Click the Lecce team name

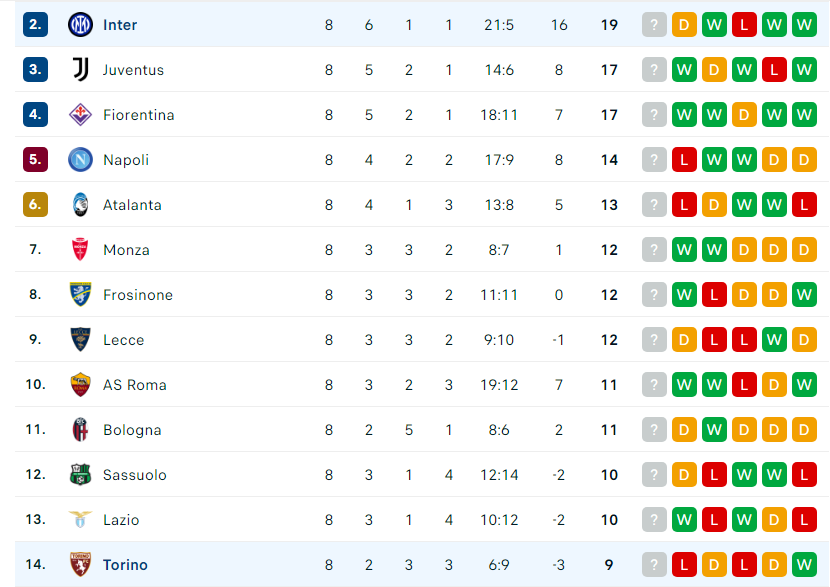click(x=124, y=340)
